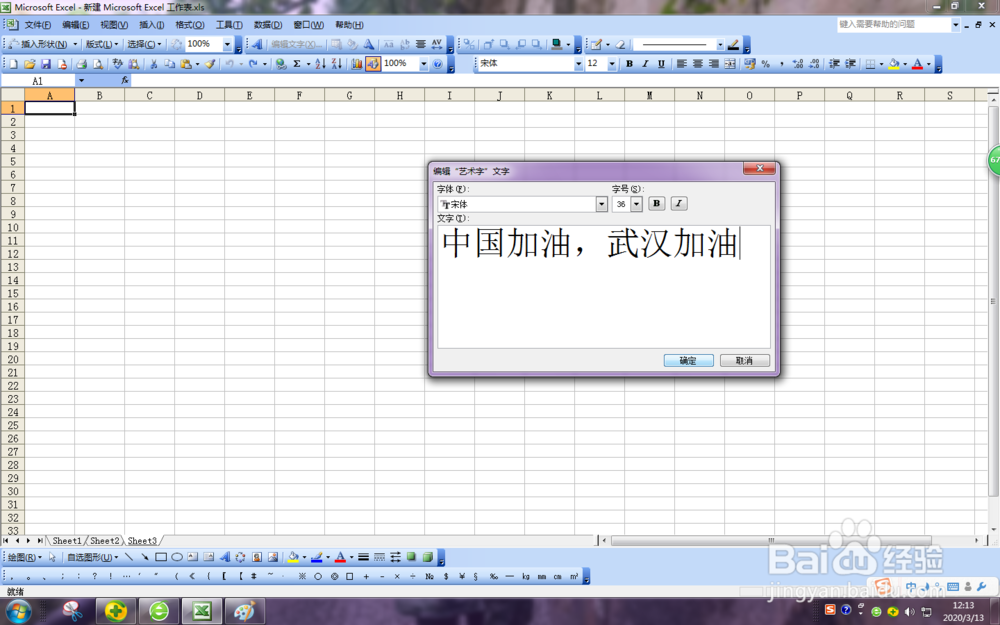Viewport: 1000px width, 625px height.
Task: Expand the font size dropdown in WordArt dialog
Action: pos(636,204)
